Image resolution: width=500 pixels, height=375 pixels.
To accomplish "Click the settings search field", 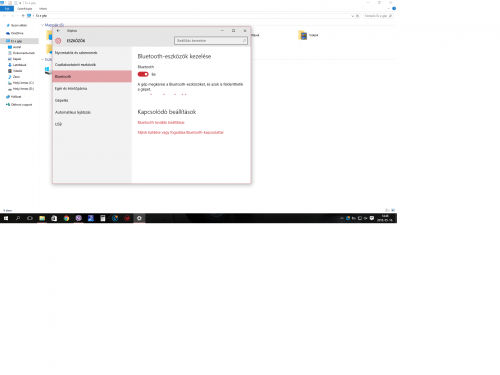I will [x=211, y=40].
